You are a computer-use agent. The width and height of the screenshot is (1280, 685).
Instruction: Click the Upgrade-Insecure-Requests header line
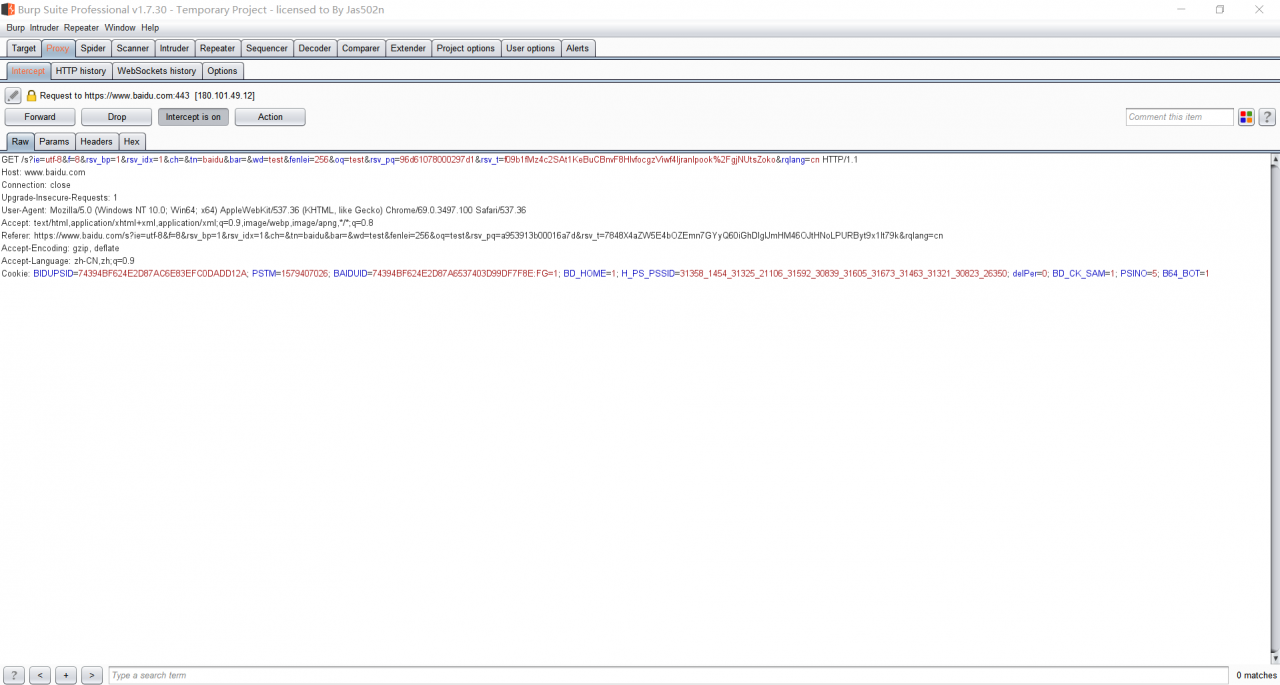[x=59, y=198]
